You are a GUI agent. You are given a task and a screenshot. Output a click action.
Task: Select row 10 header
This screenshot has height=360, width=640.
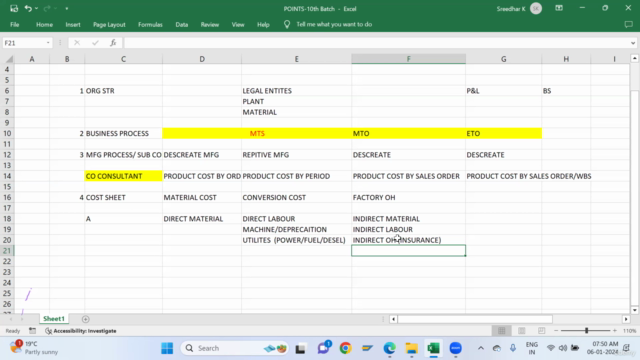coord(7,133)
